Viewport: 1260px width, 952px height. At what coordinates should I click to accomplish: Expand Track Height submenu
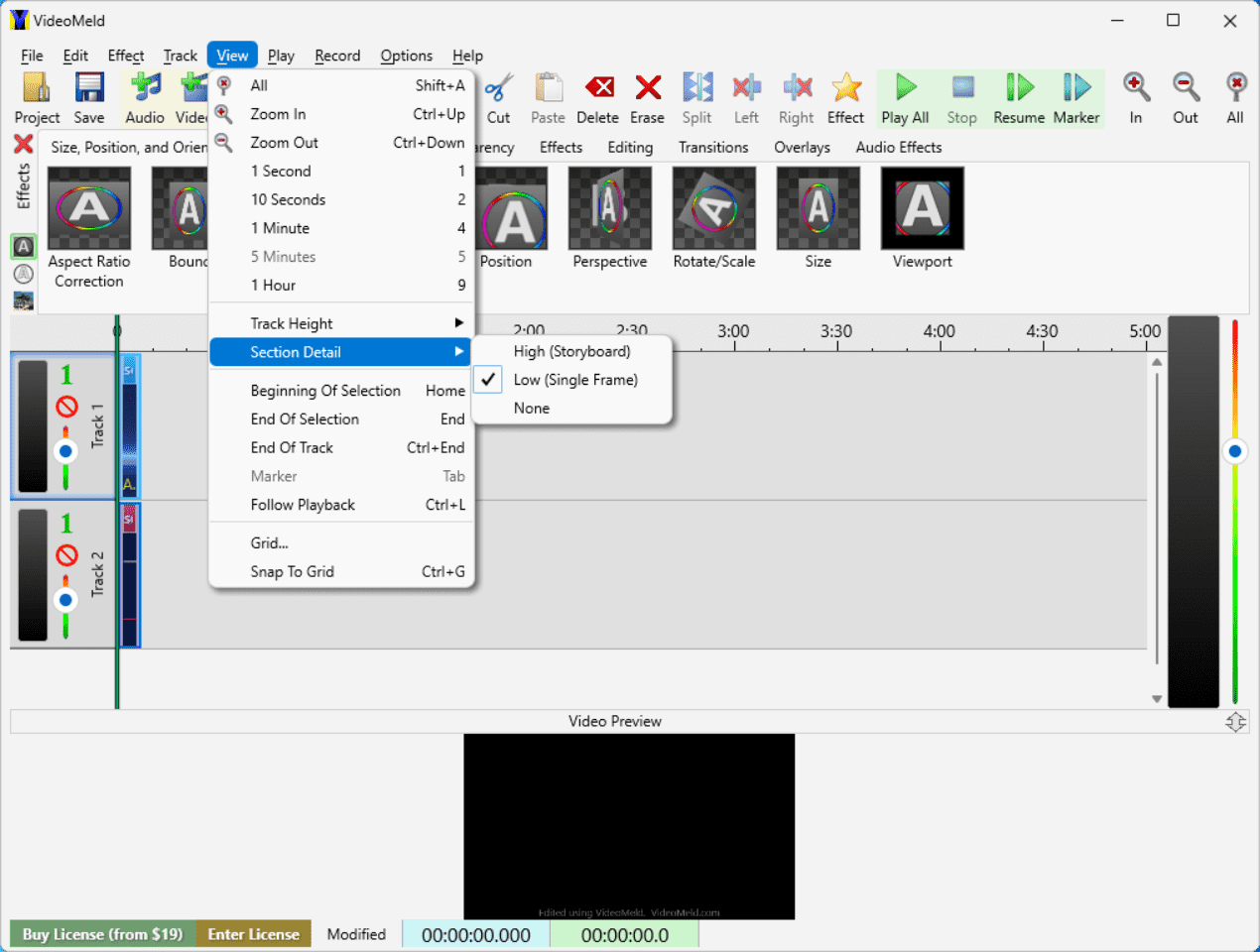pyautogui.click(x=342, y=323)
